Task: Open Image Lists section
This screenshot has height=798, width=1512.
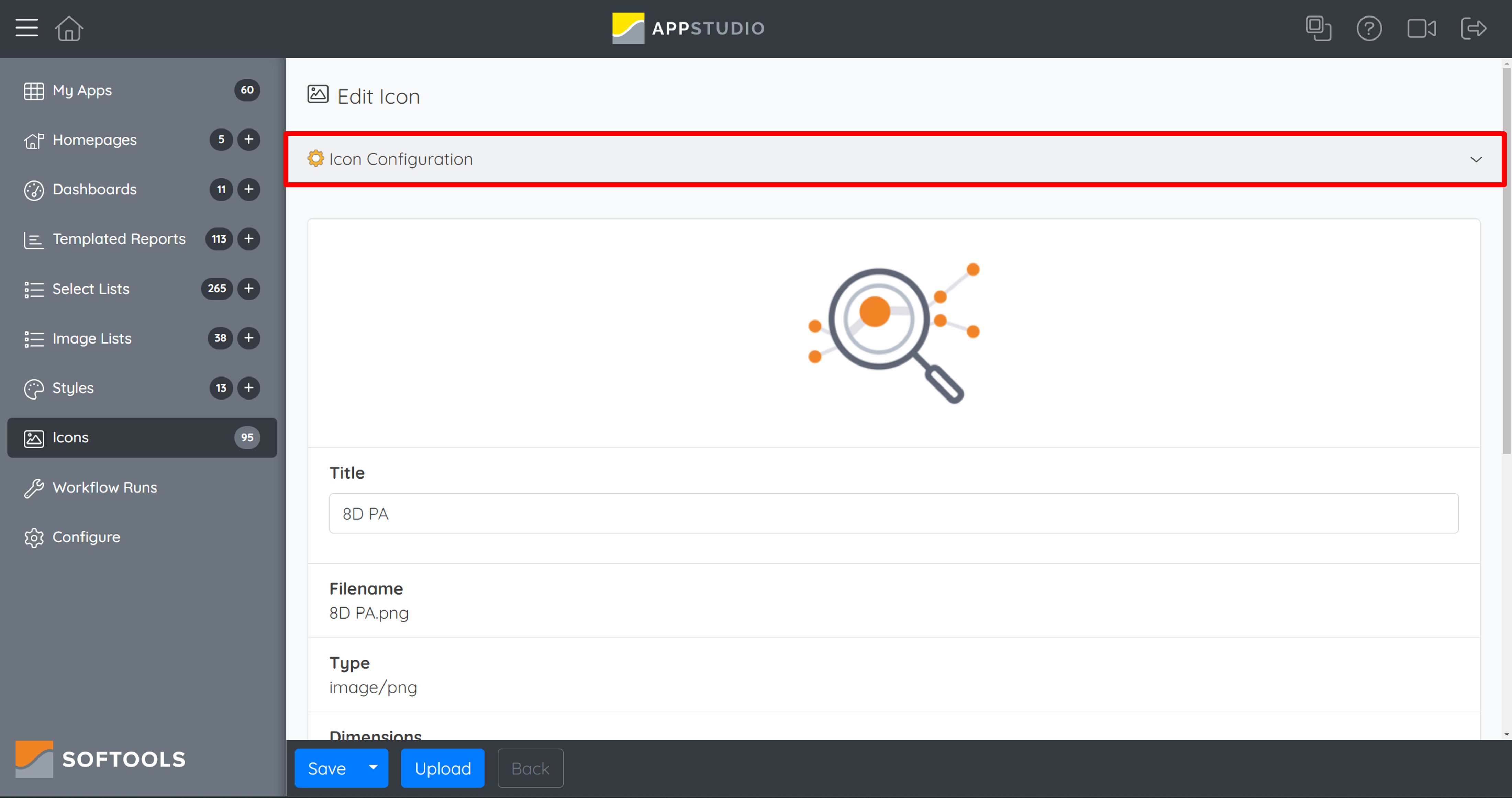Action: [x=91, y=339]
